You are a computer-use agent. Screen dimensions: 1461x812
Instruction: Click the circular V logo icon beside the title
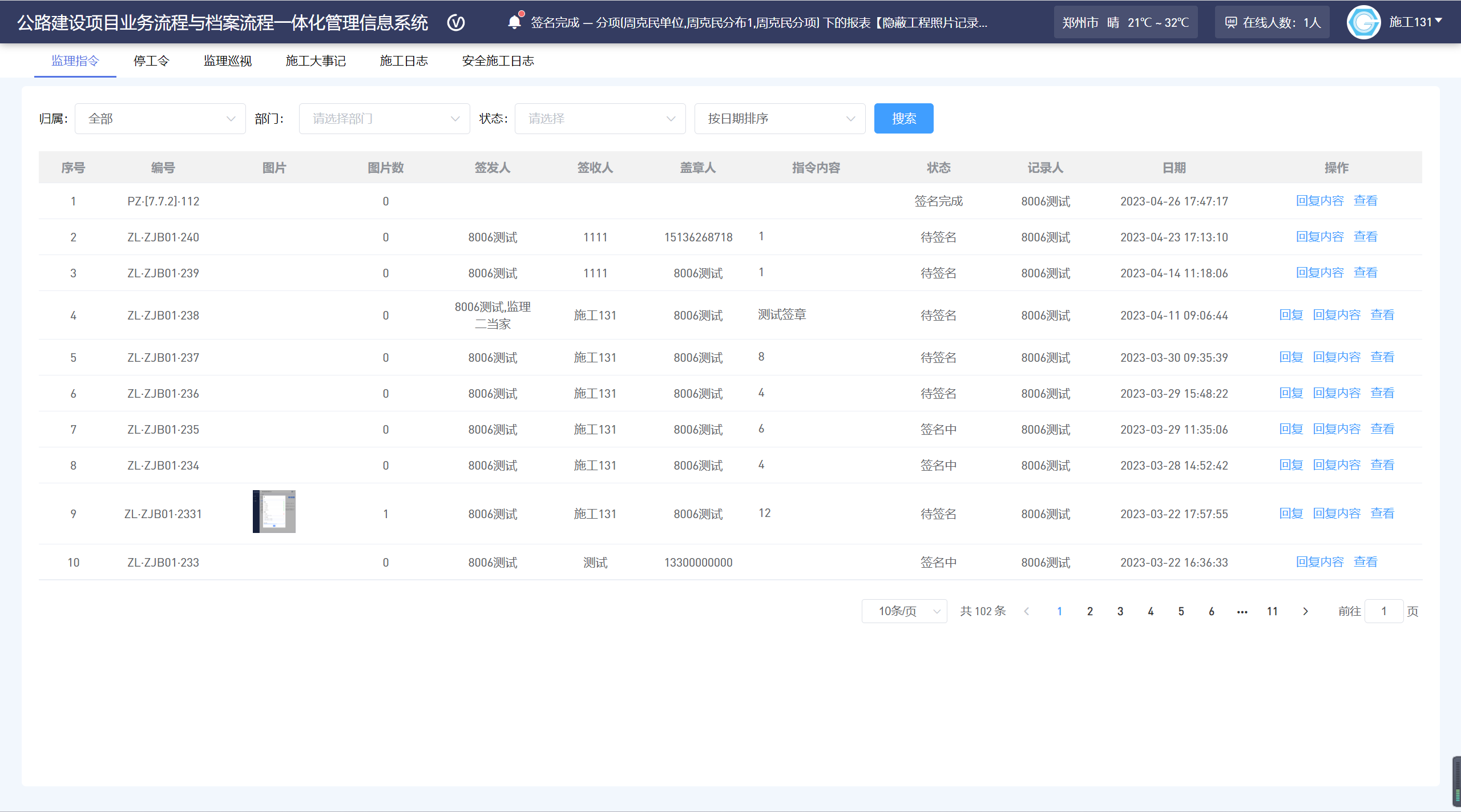coord(455,23)
